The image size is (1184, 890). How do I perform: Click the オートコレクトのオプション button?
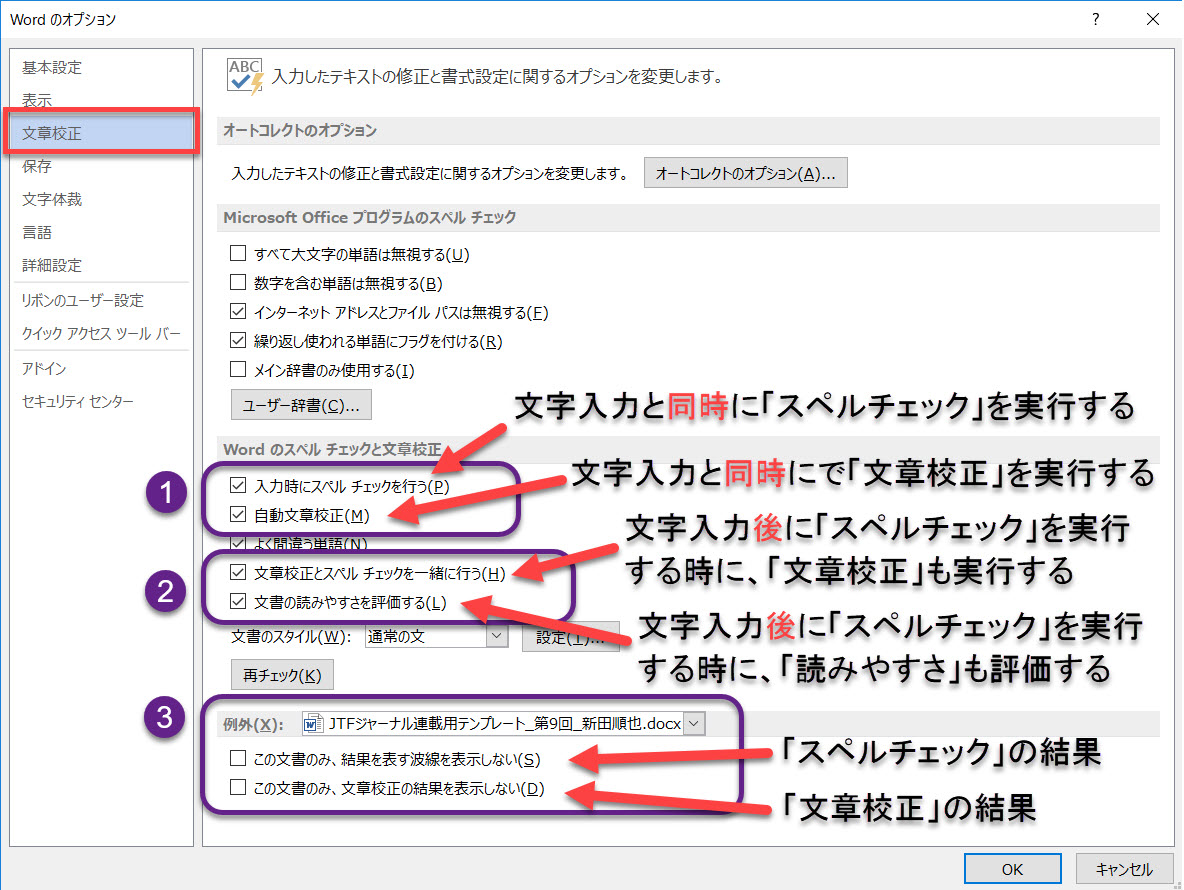pyautogui.click(x=746, y=173)
